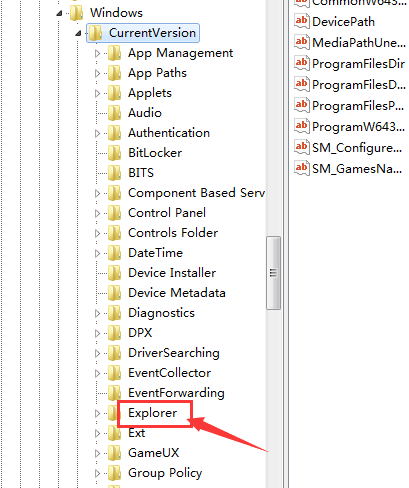This screenshot has width=409, height=488.
Task: Click the tree pane vertical scrollbar thumb
Action: [x=273, y=273]
